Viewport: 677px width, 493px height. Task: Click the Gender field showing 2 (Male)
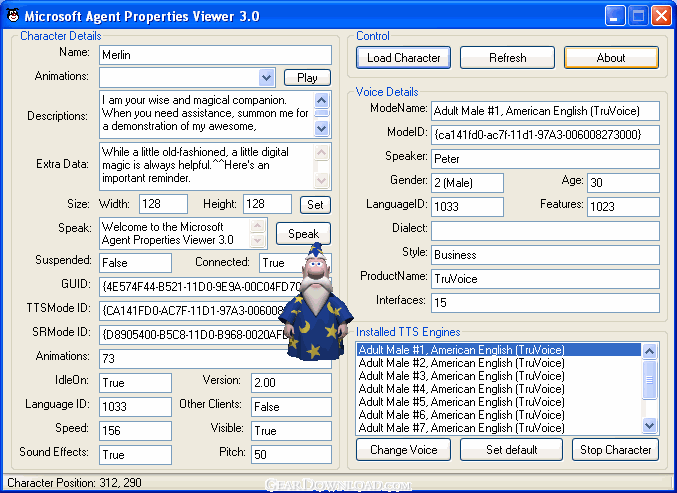pos(467,183)
